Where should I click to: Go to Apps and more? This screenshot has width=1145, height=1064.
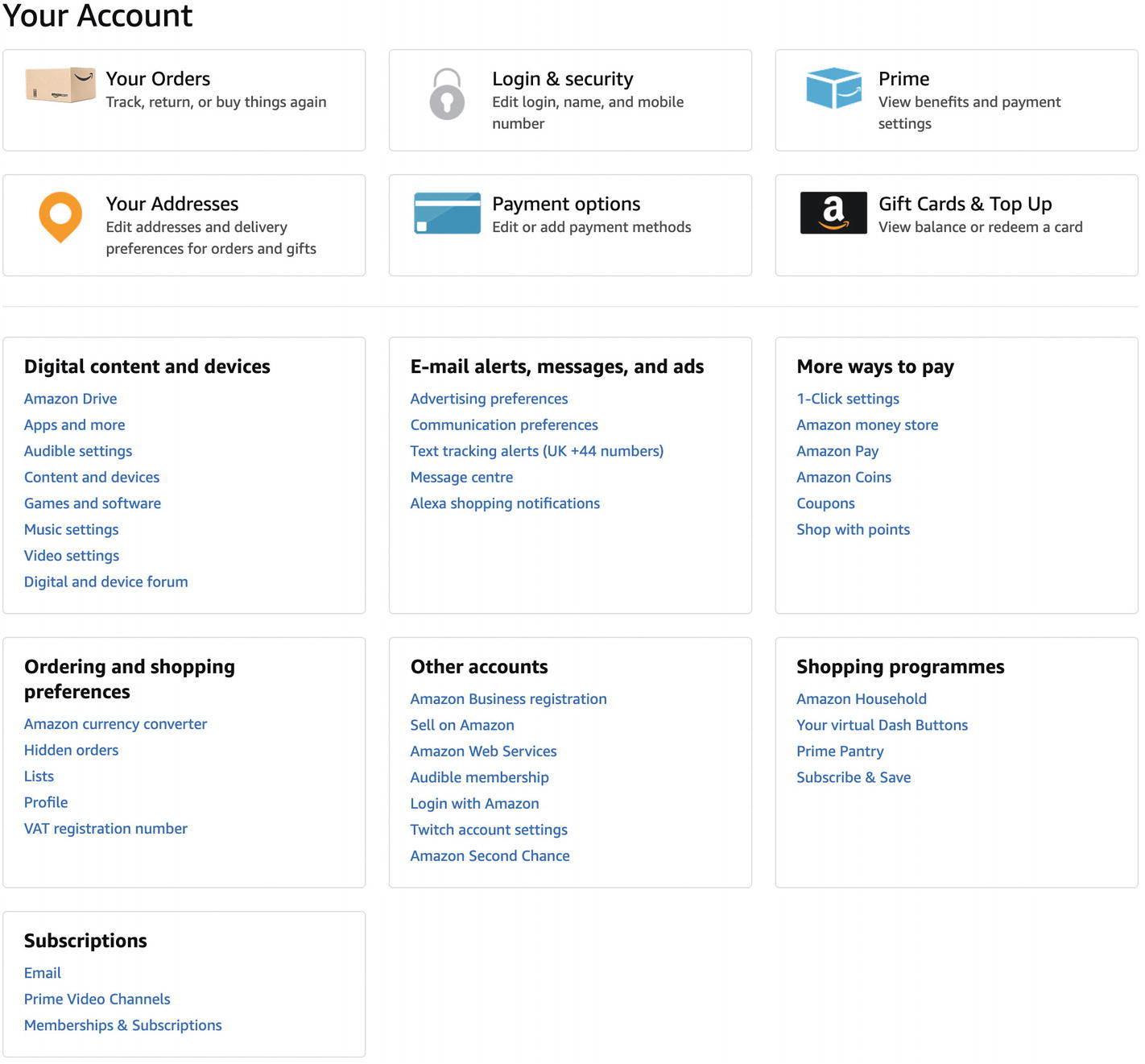coord(75,425)
